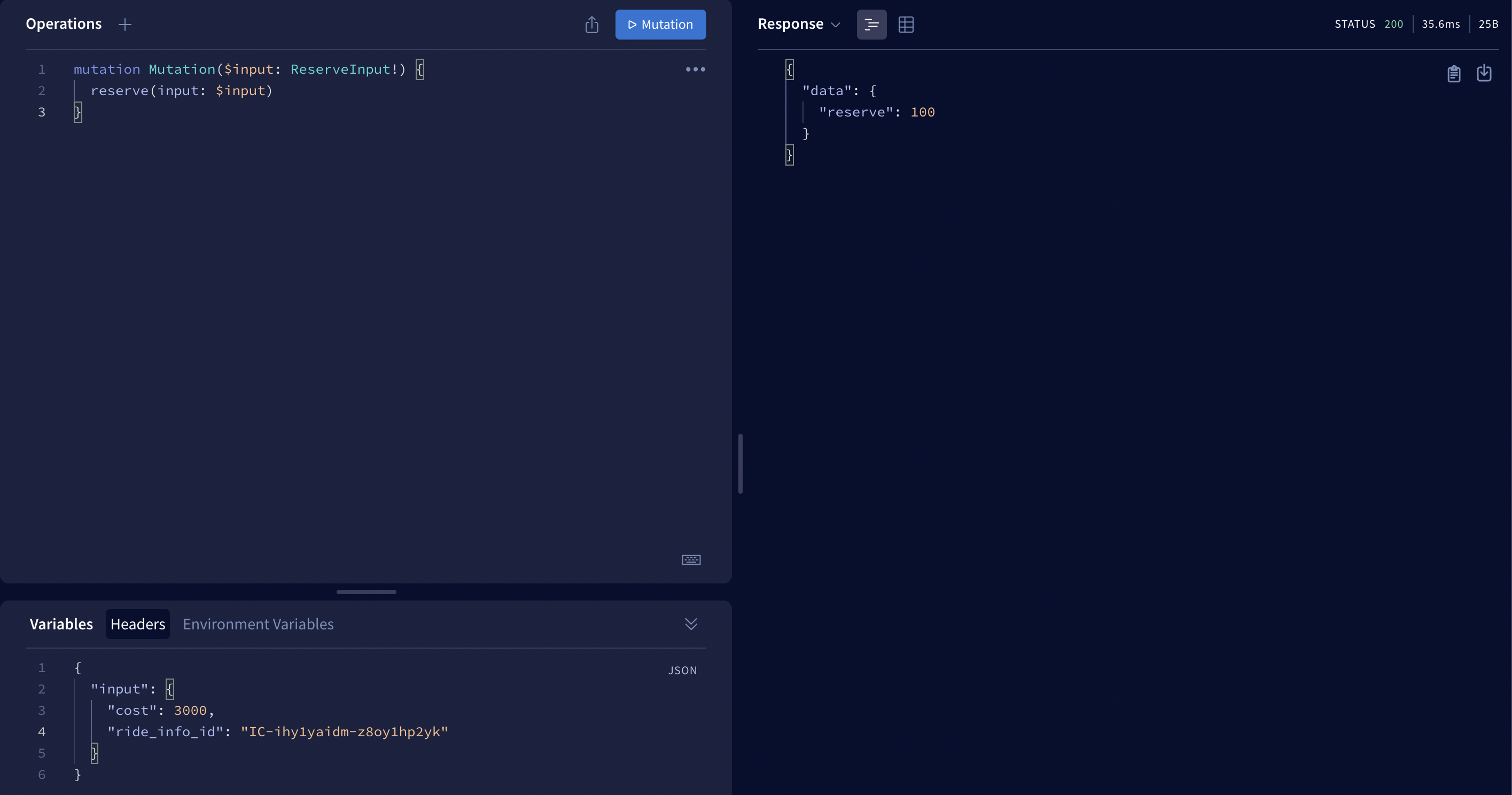Open the Response dropdown chevron
This screenshot has width=1512, height=795.
click(x=836, y=25)
